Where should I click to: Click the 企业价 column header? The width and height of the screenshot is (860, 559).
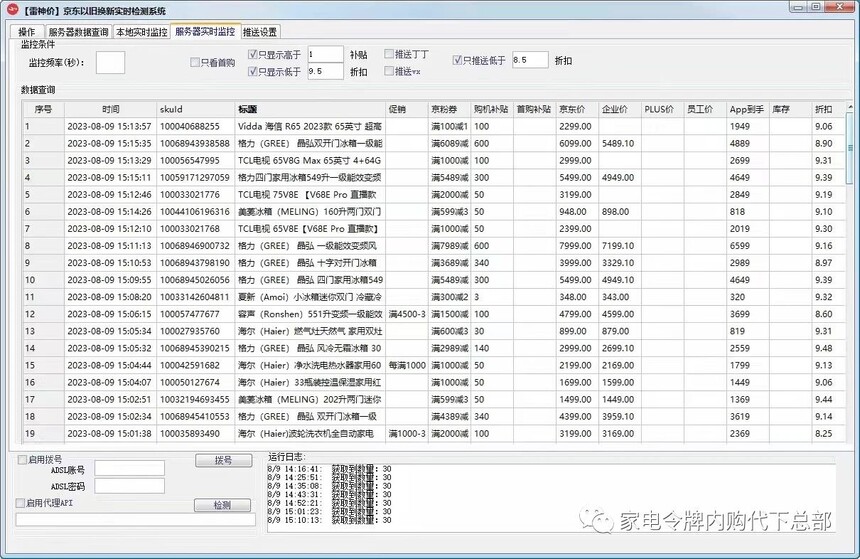620,109
